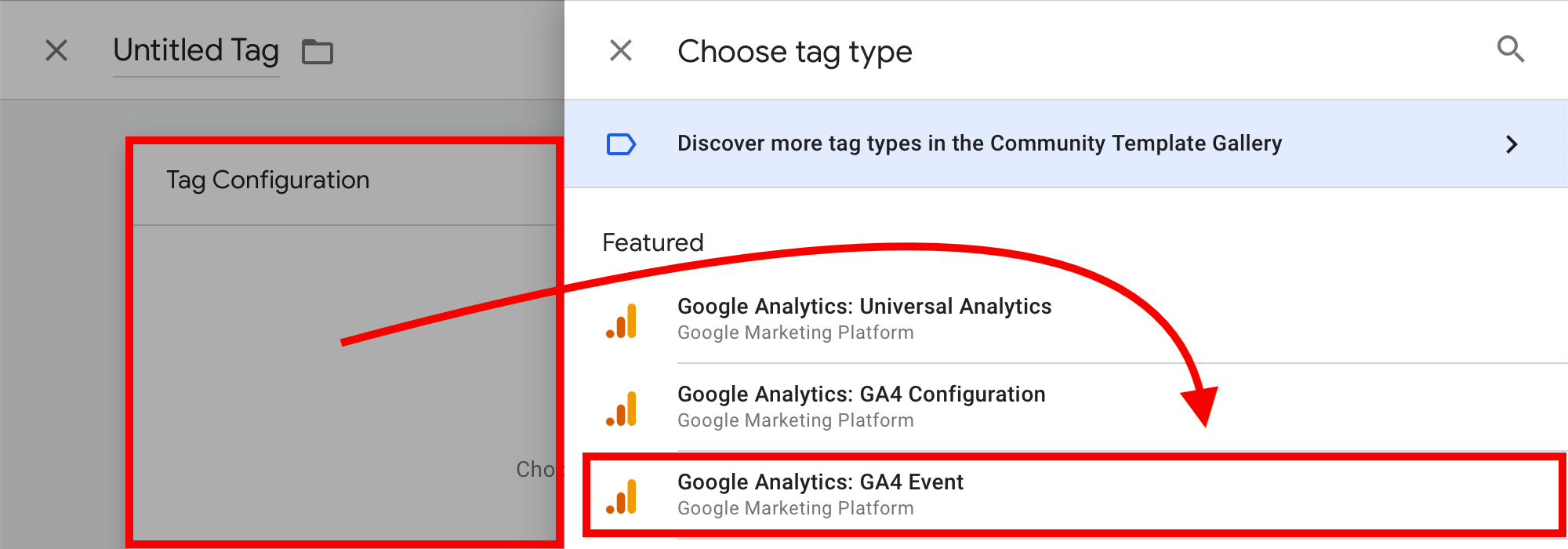Viewport: 1568px width, 549px height.
Task: Click the Choose tag type title
Action: coord(794,52)
